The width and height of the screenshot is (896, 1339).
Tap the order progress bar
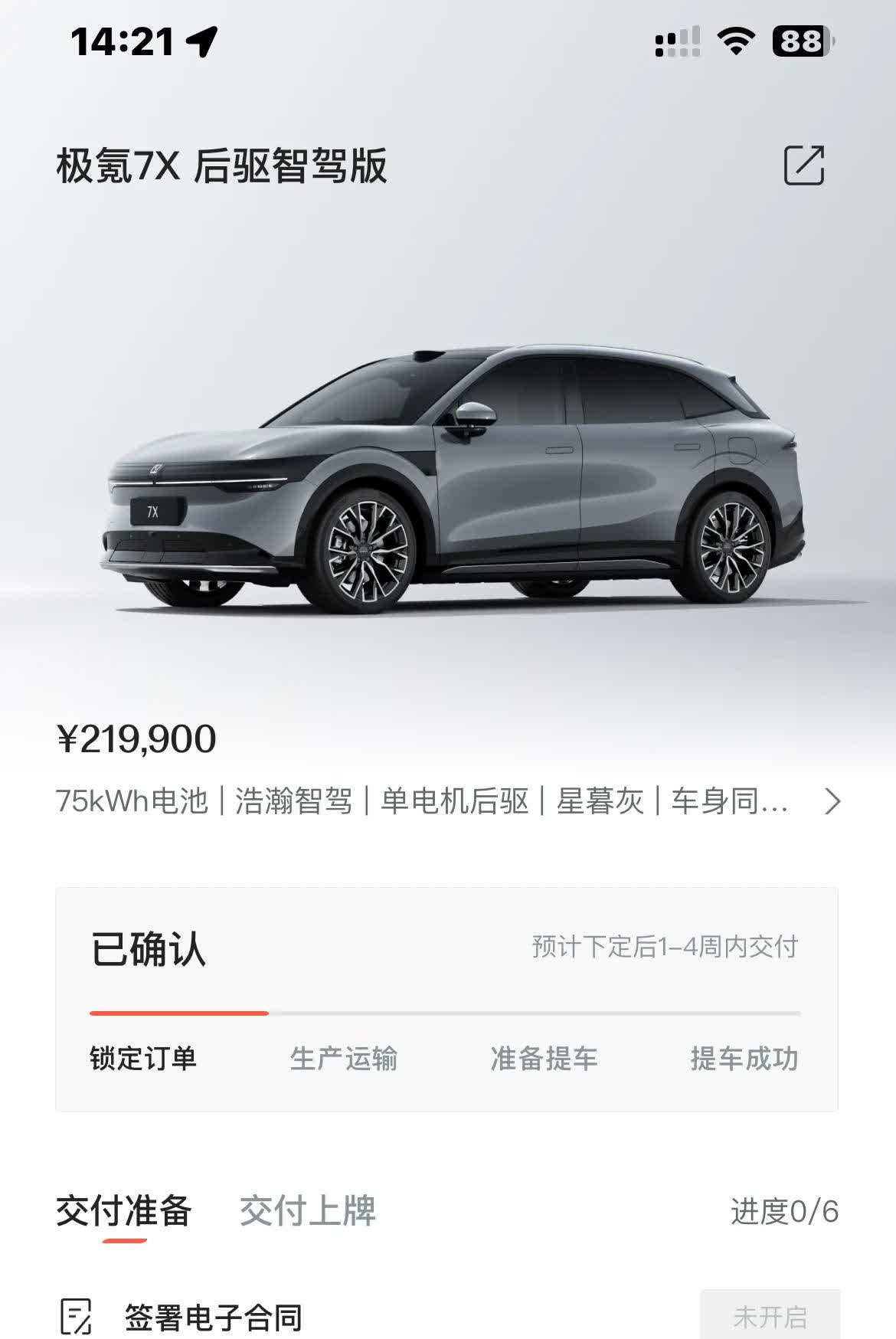click(x=445, y=1013)
